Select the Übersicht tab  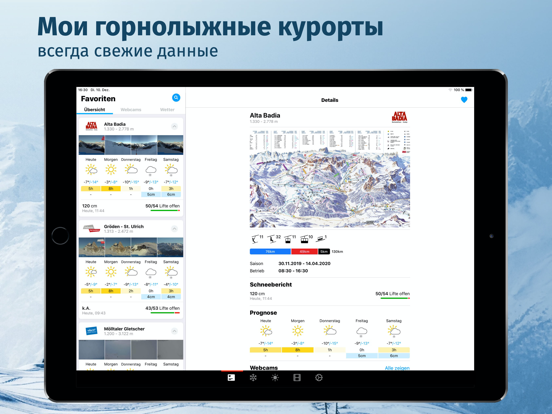click(94, 109)
